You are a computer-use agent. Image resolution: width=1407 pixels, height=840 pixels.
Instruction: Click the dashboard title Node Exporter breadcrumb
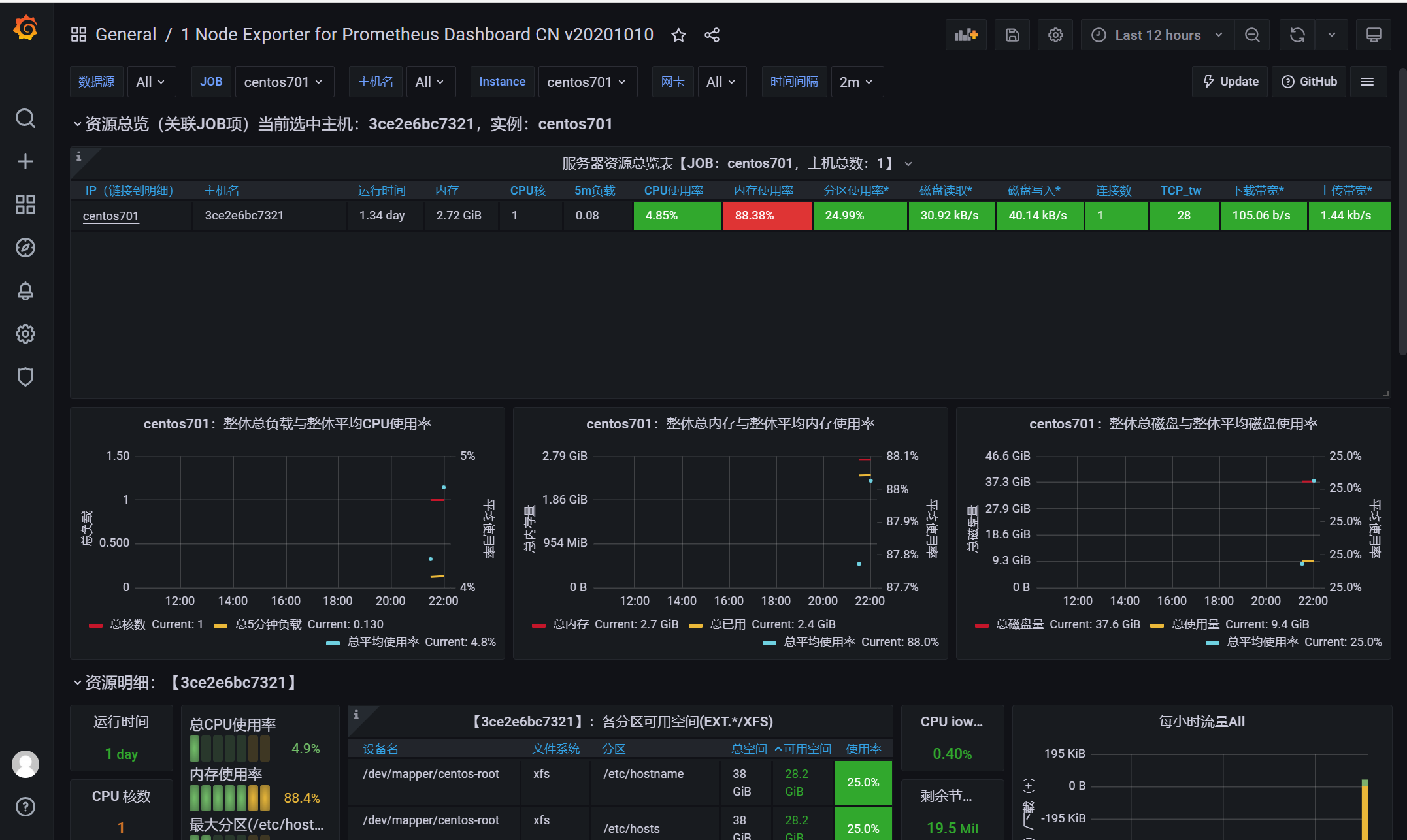click(417, 35)
